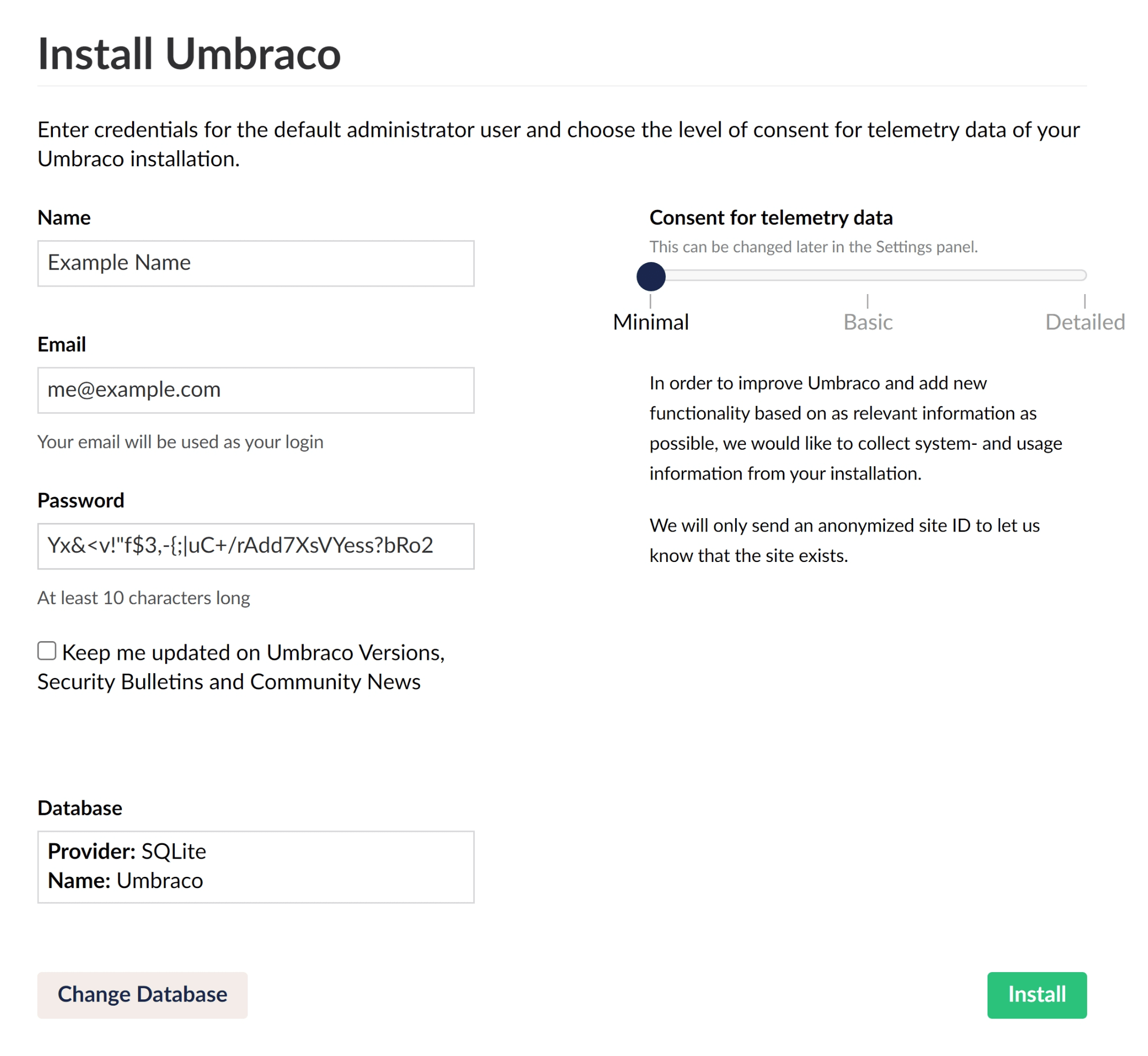
Task: Tick the Keep me updated checkbox
Action: [47, 650]
